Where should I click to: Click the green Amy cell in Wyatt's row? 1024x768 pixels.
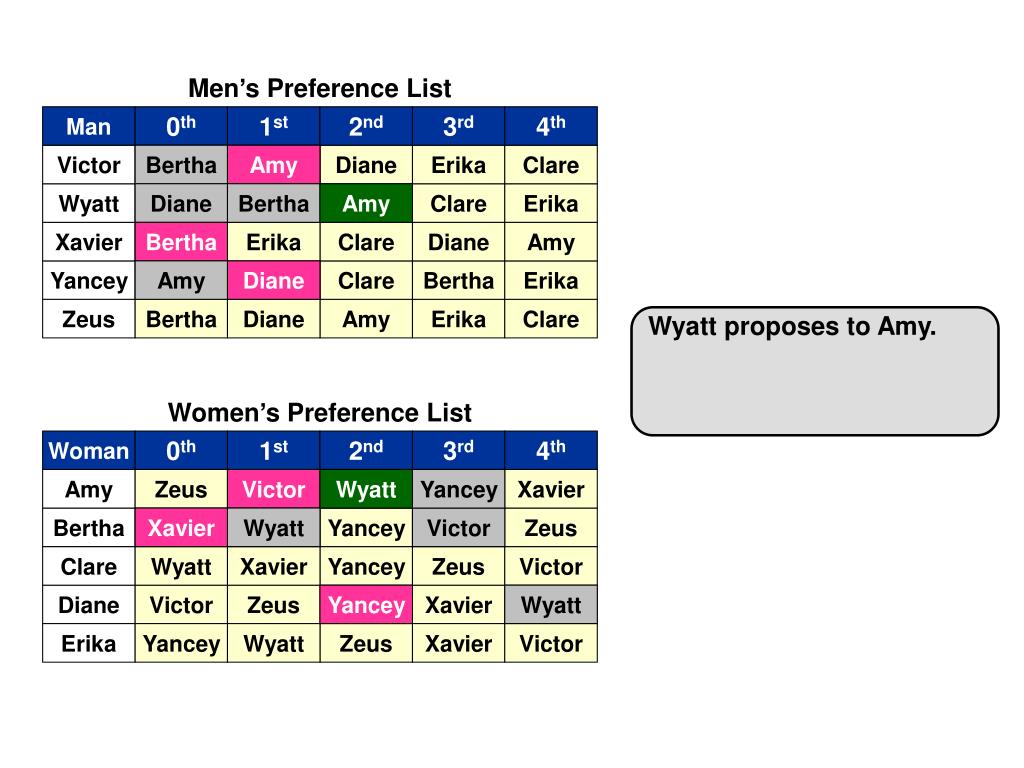[366, 204]
